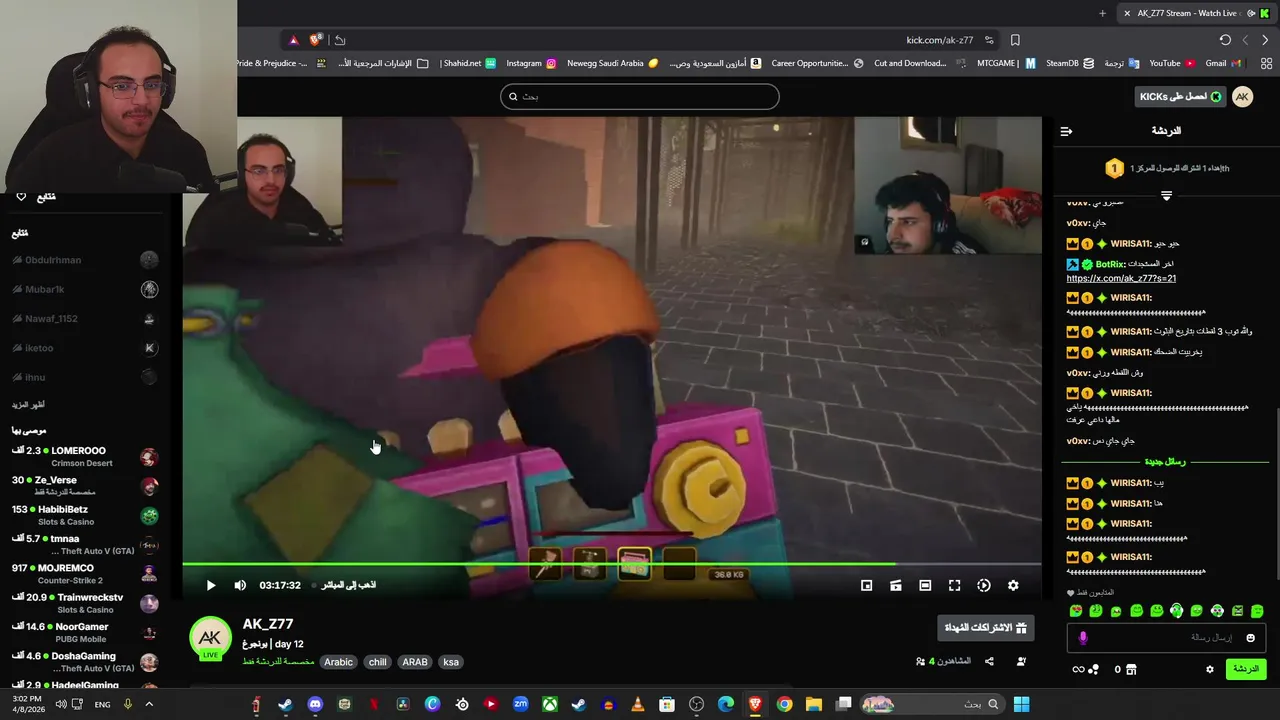Open the Newegg Saudi Arabia bookmark

pyautogui.click(x=612, y=63)
